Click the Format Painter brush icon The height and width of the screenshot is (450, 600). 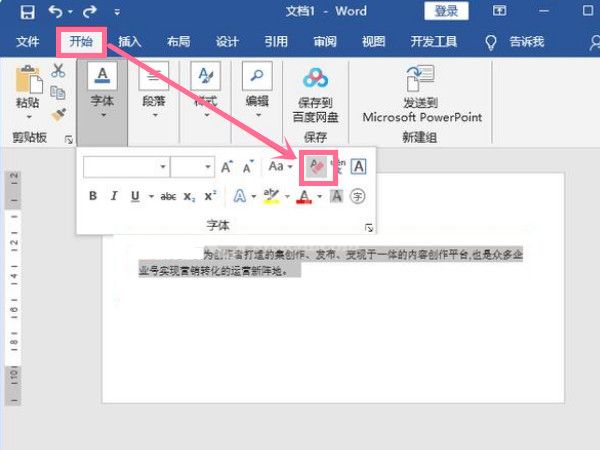click(x=58, y=115)
